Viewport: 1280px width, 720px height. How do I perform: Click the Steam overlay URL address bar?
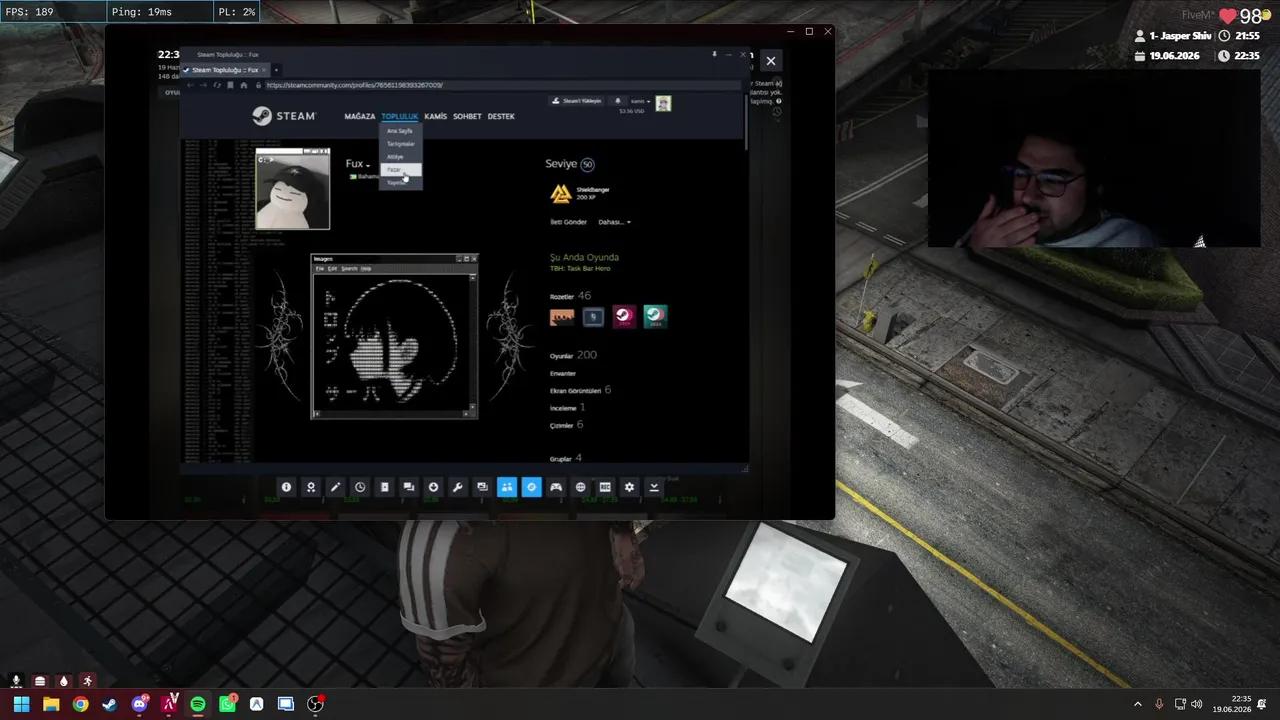490,85
